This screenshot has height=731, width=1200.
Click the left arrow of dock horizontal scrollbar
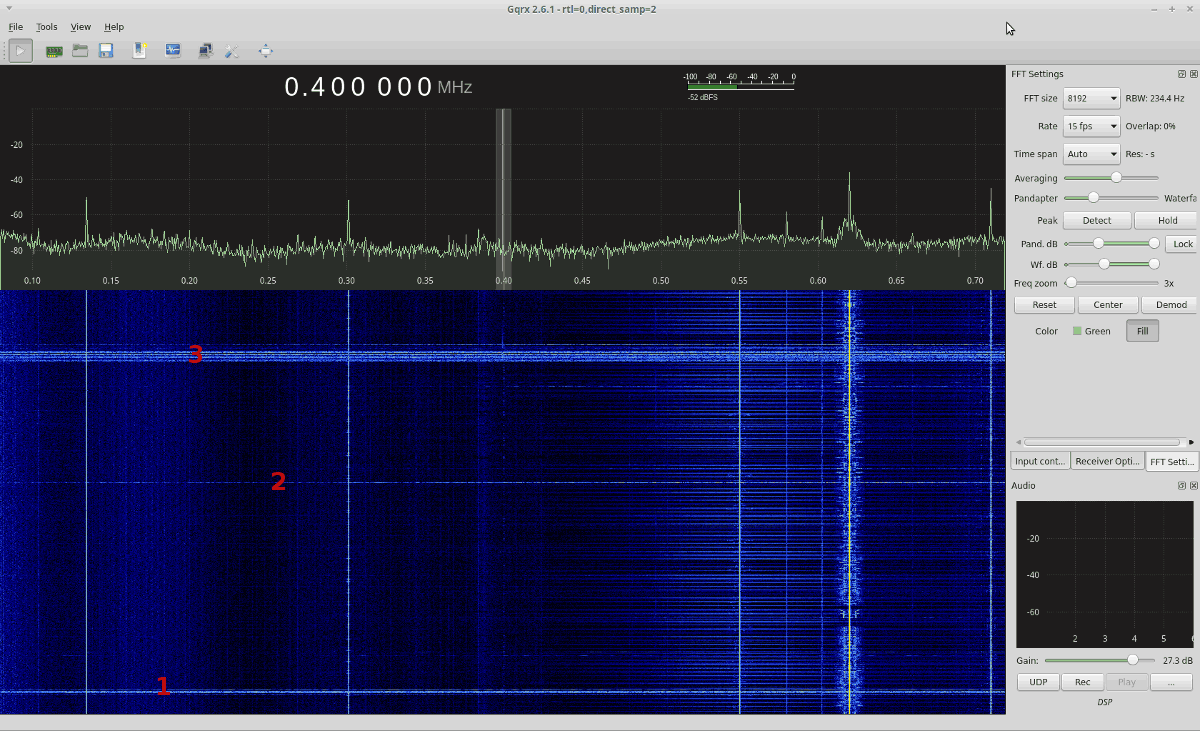coord(1018,442)
